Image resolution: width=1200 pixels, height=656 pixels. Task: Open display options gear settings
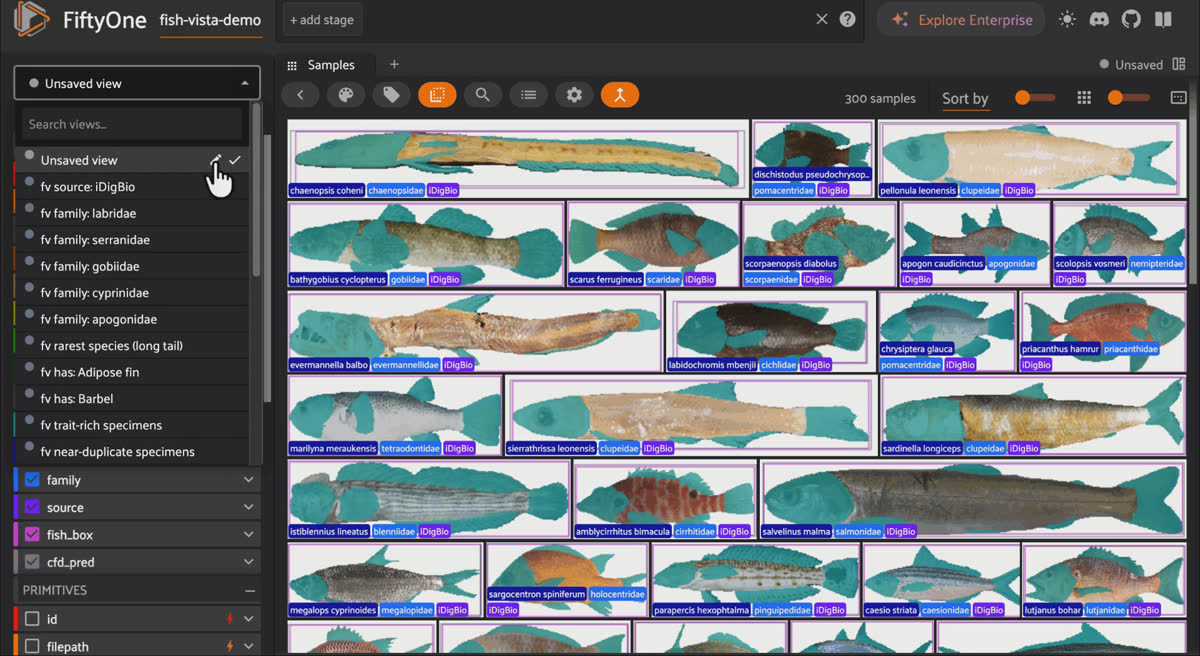(574, 95)
